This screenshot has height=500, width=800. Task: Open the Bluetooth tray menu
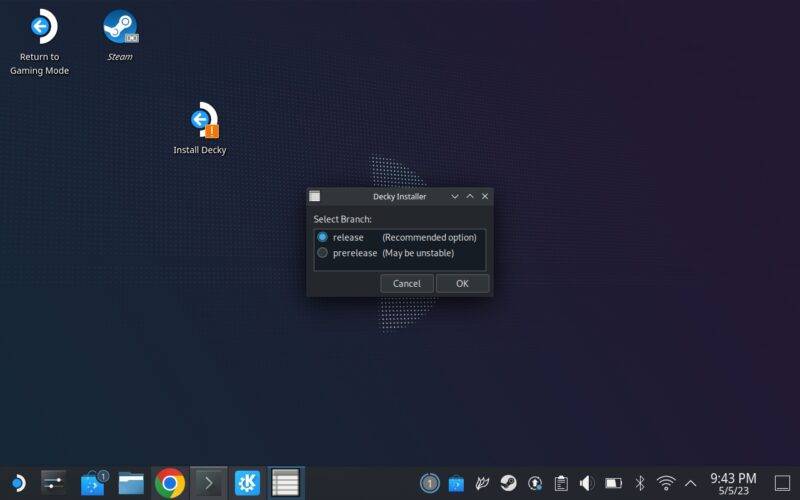(x=640, y=484)
